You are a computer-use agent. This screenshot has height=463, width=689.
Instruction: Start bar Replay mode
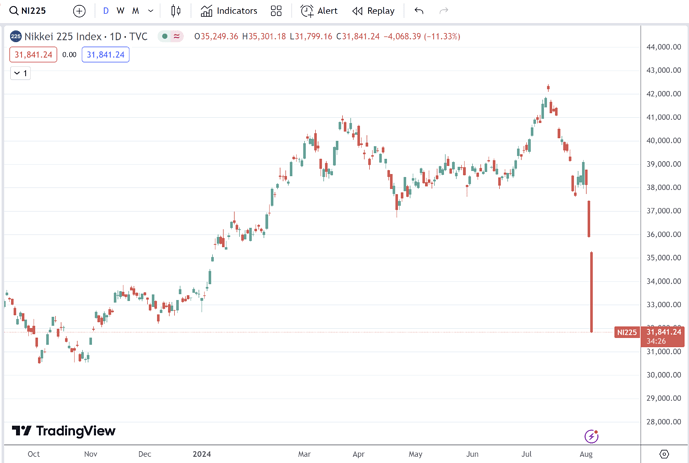pyautogui.click(x=374, y=11)
